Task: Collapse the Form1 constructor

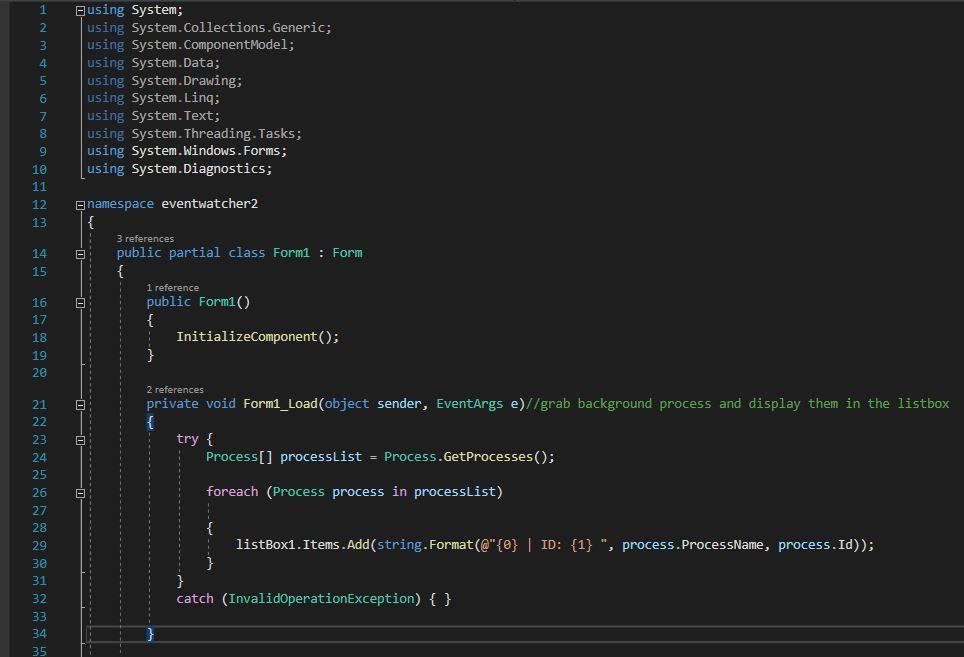Action: [x=79, y=301]
